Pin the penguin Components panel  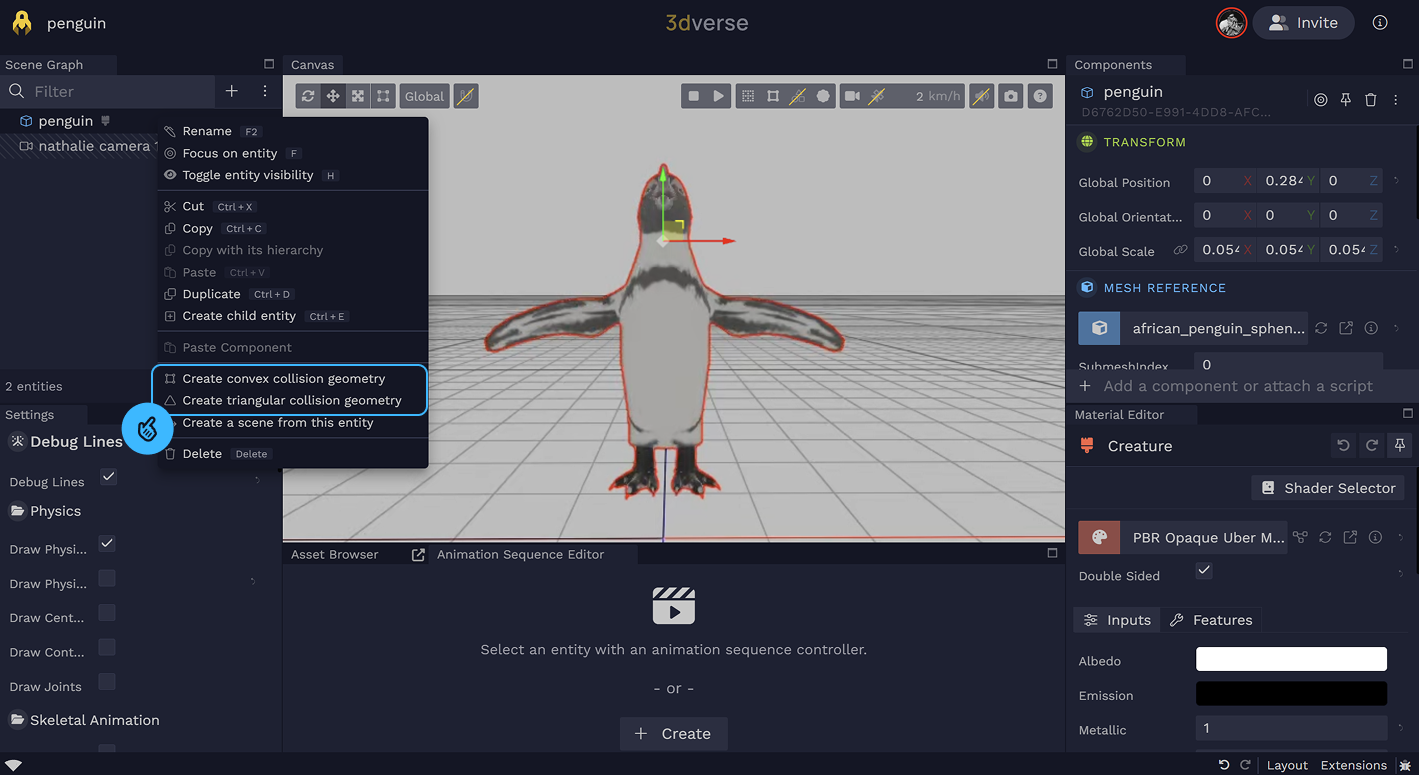click(x=1346, y=100)
